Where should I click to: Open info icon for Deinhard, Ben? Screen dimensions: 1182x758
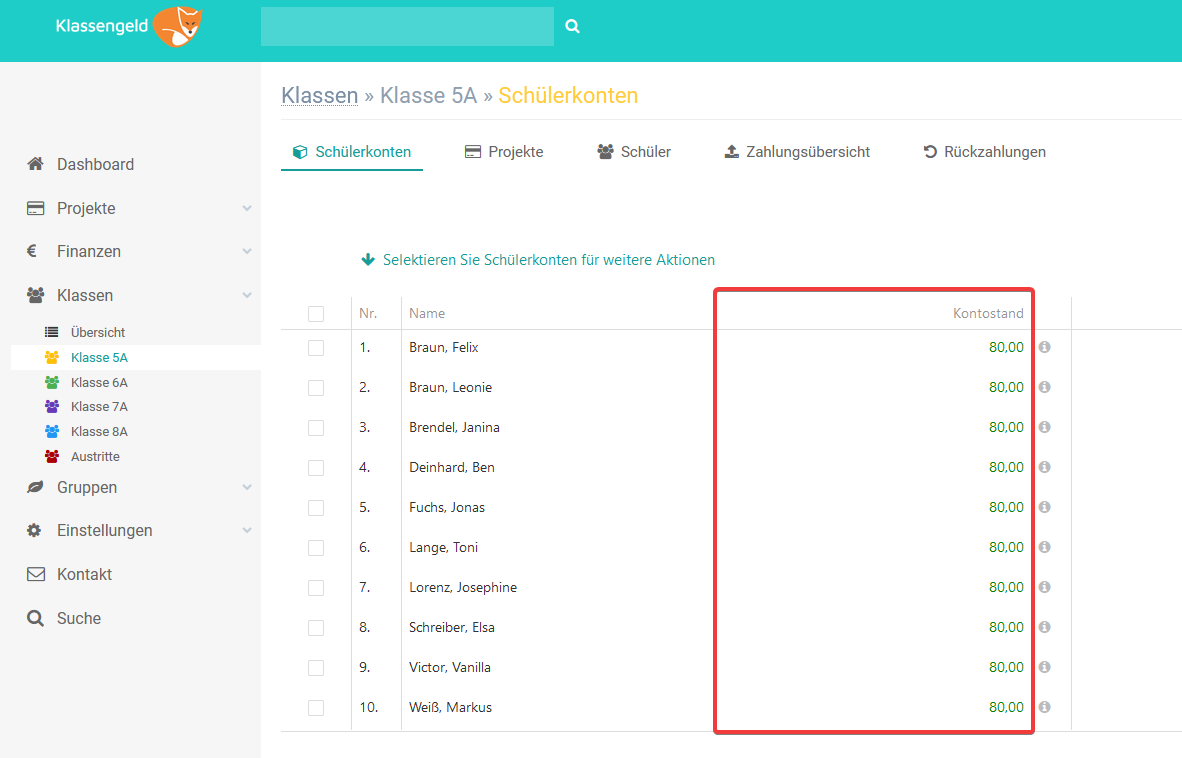(1045, 466)
